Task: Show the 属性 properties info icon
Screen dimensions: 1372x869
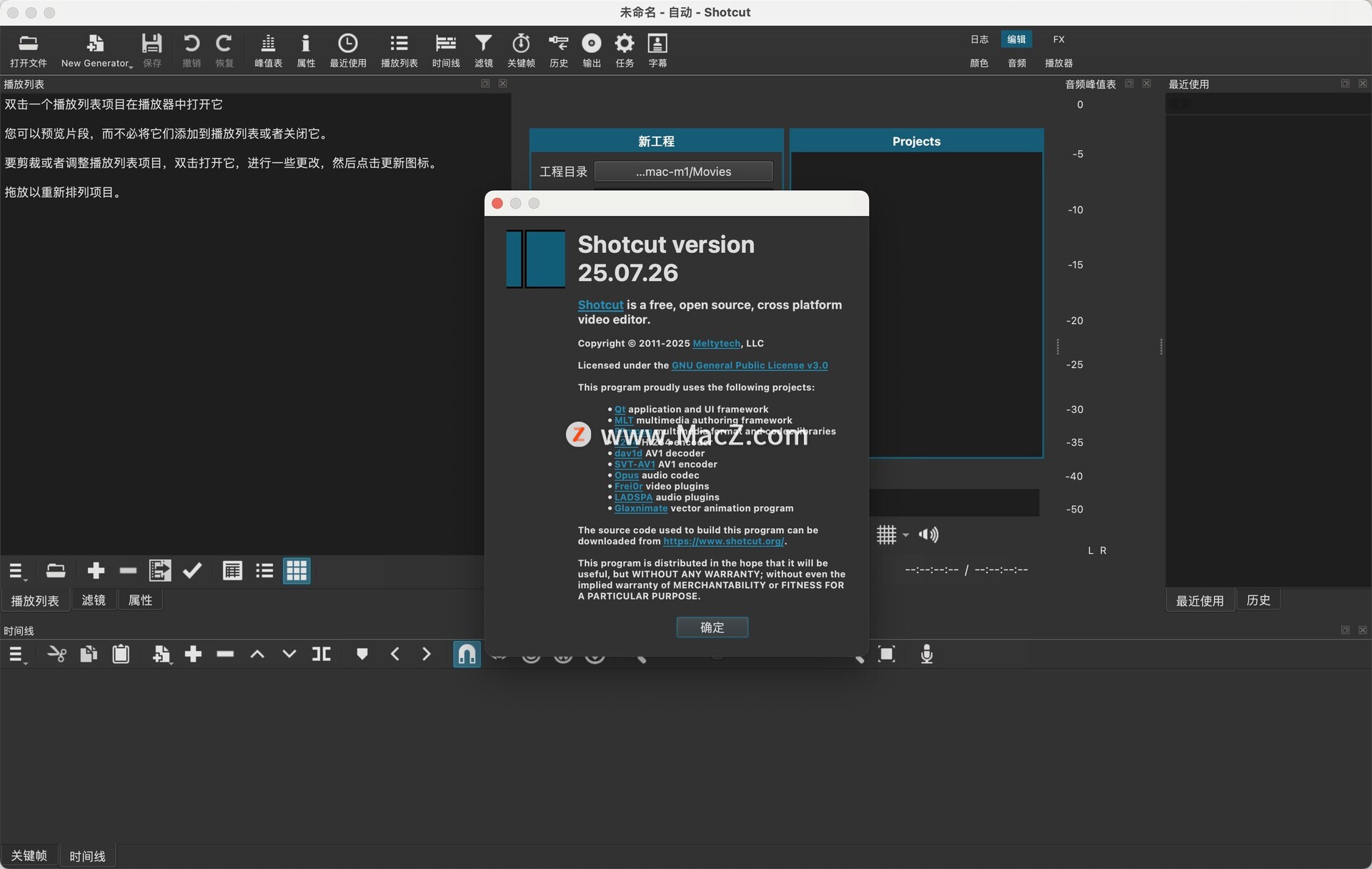Action: [306, 50]
